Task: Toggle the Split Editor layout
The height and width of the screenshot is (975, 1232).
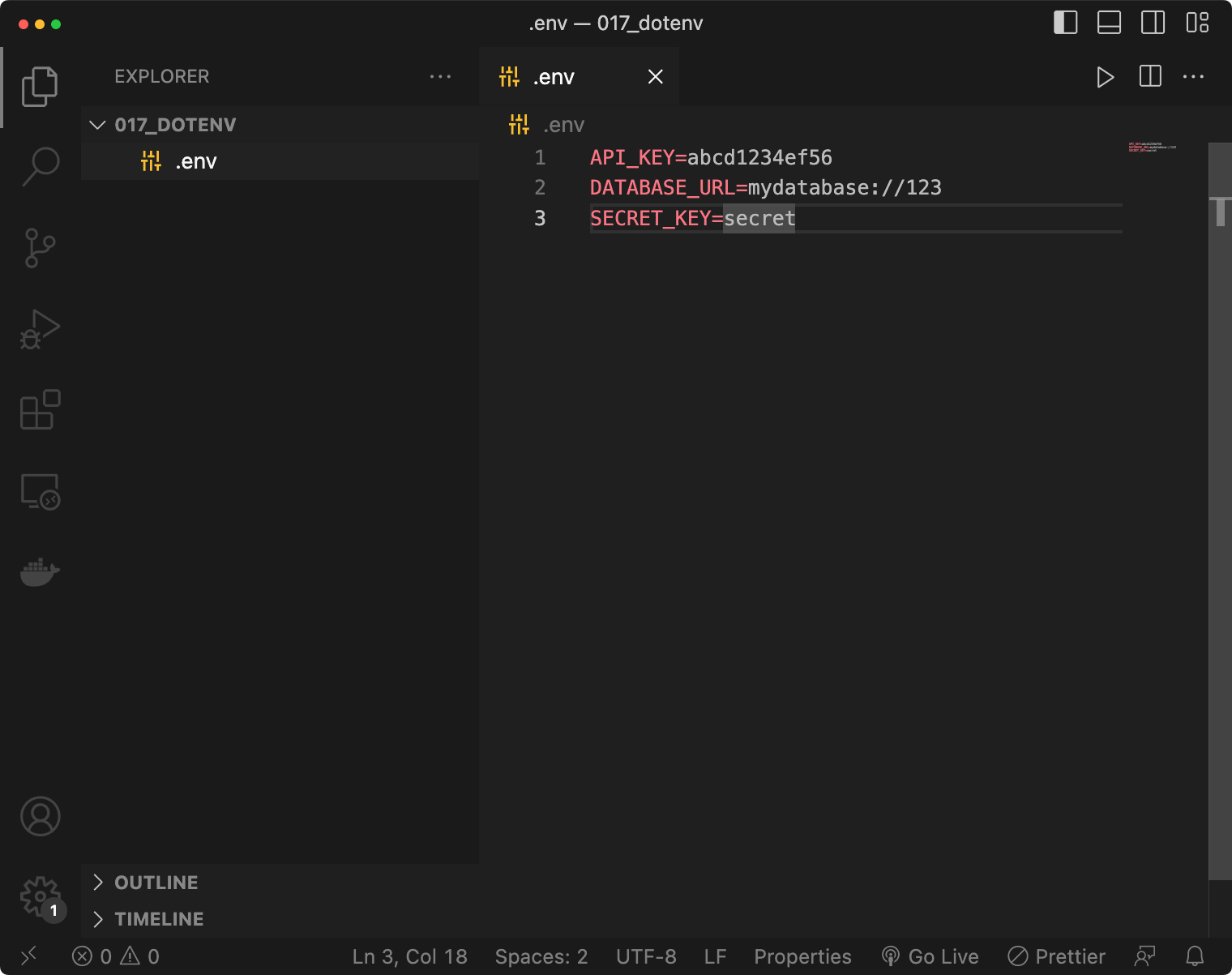Action: pyautogui.click(x=1149, y=76)
